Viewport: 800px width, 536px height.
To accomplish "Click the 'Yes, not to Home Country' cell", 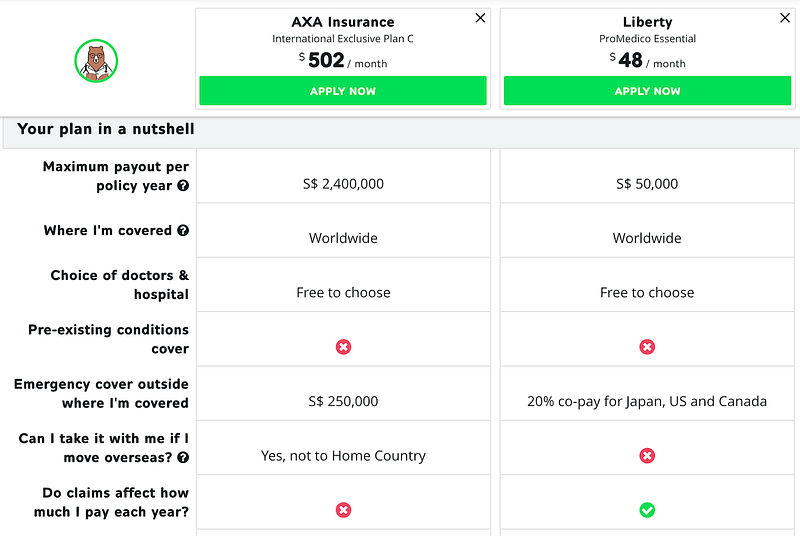I will 343,456.
